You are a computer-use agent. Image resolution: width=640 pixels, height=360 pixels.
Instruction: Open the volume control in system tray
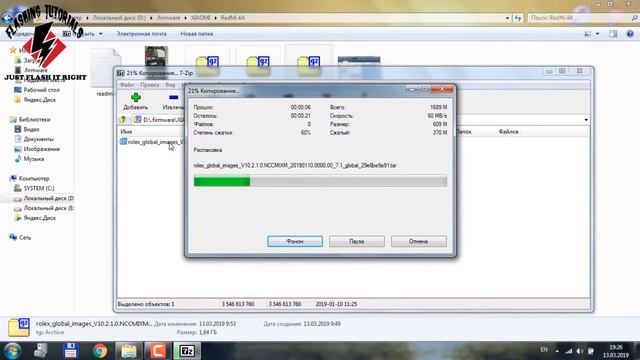[x=580, y=351]
